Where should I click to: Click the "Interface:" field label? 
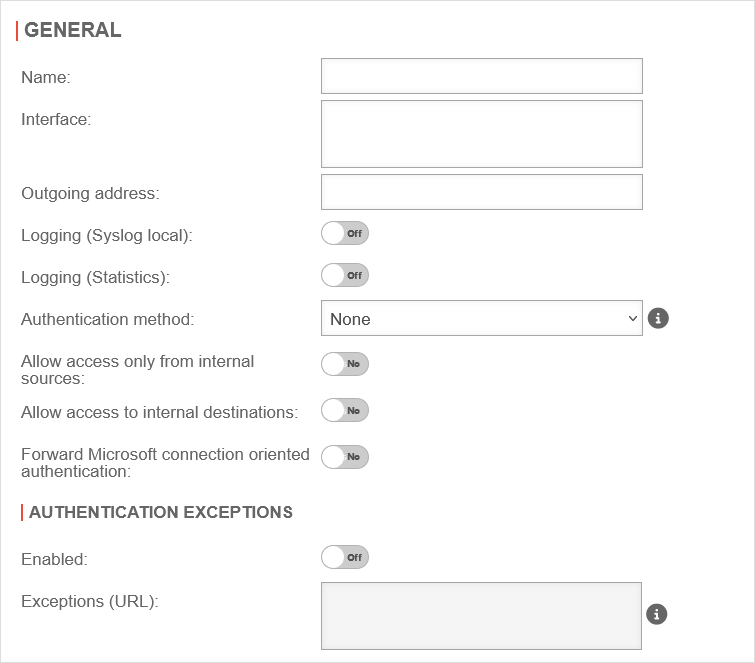(56, 119)
